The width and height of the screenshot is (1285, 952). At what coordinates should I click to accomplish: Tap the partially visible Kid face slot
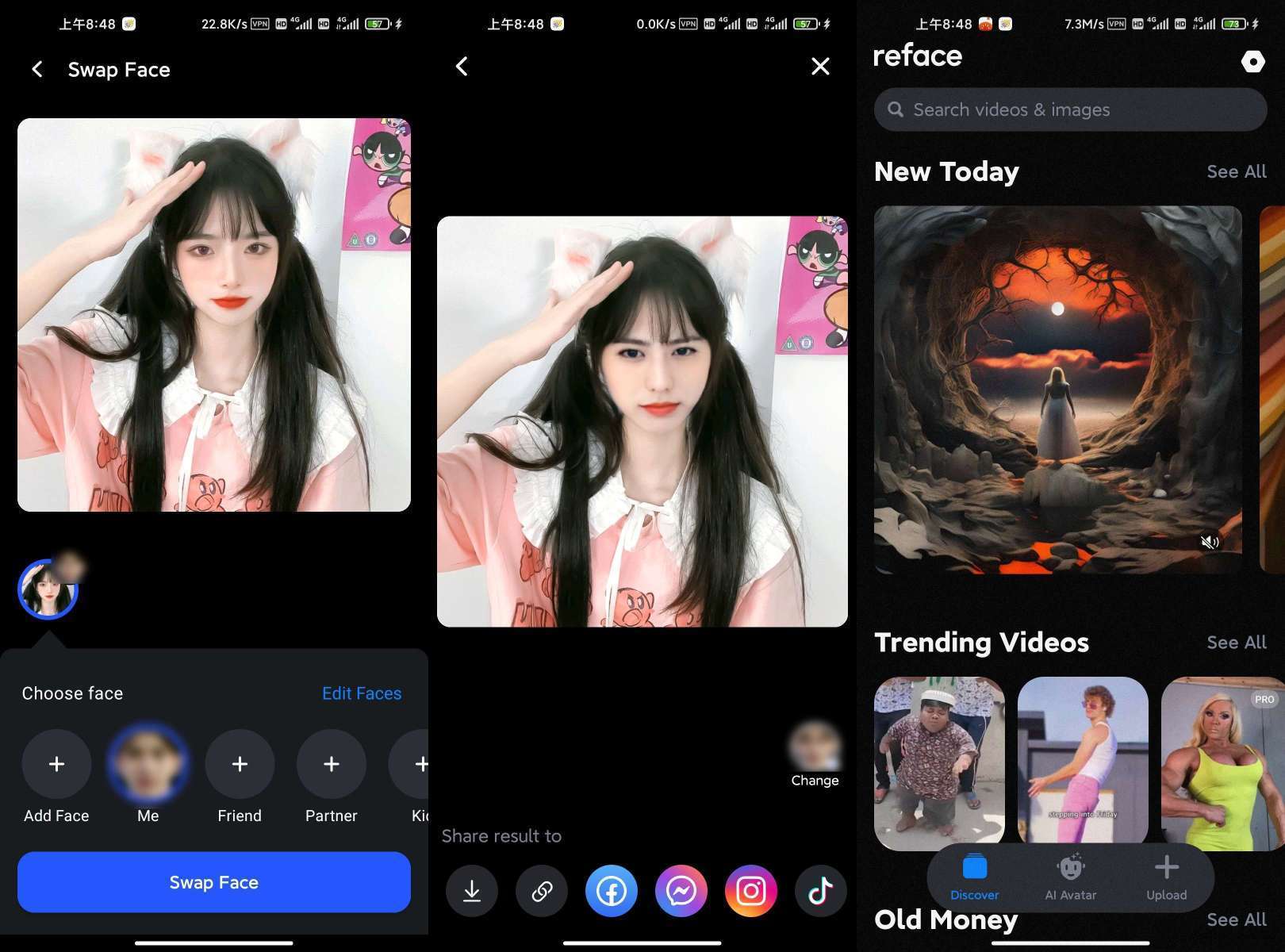coord(410,764)
